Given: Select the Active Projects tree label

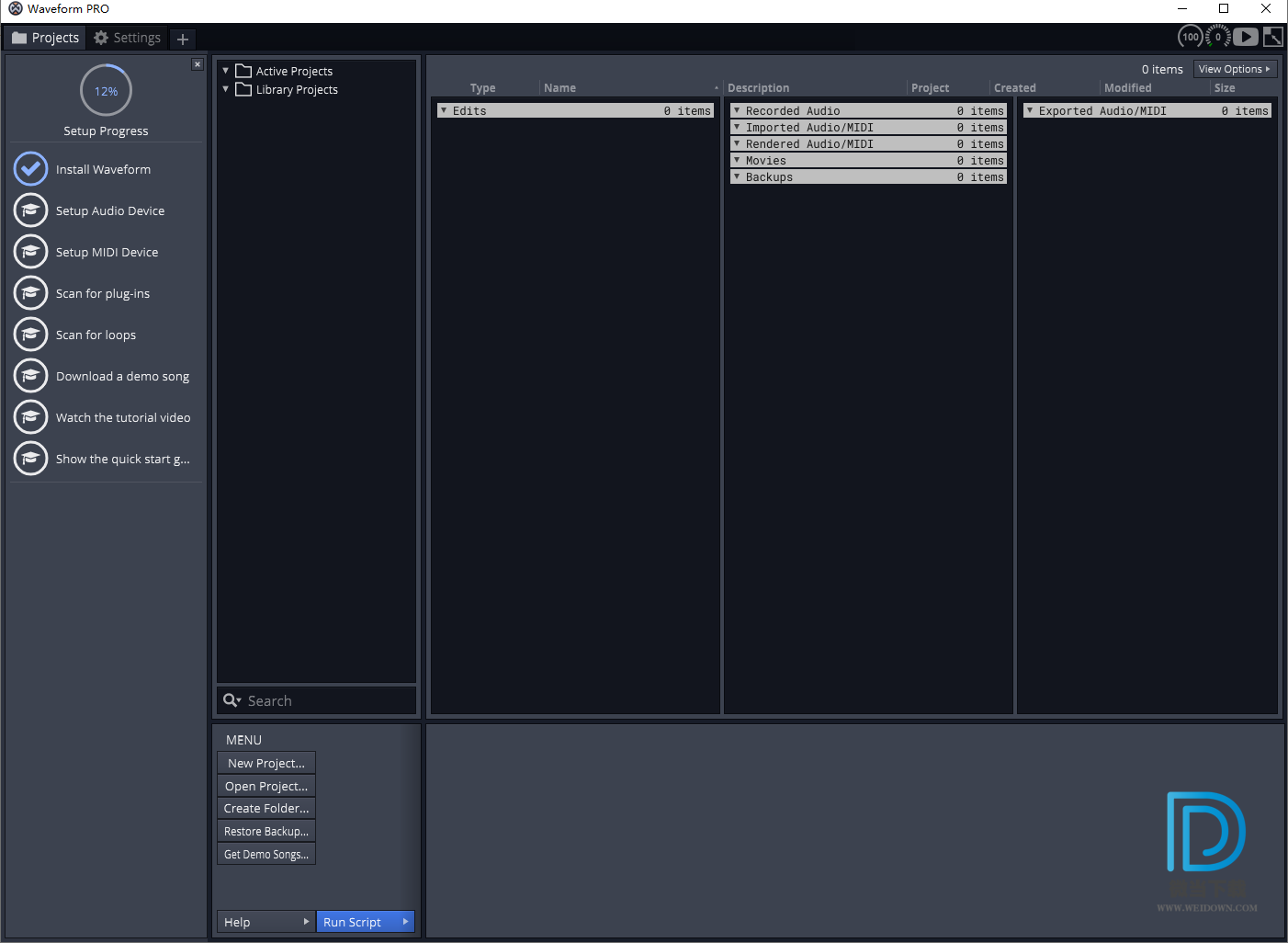Looking at the screenshot, I should click(294, 71).
